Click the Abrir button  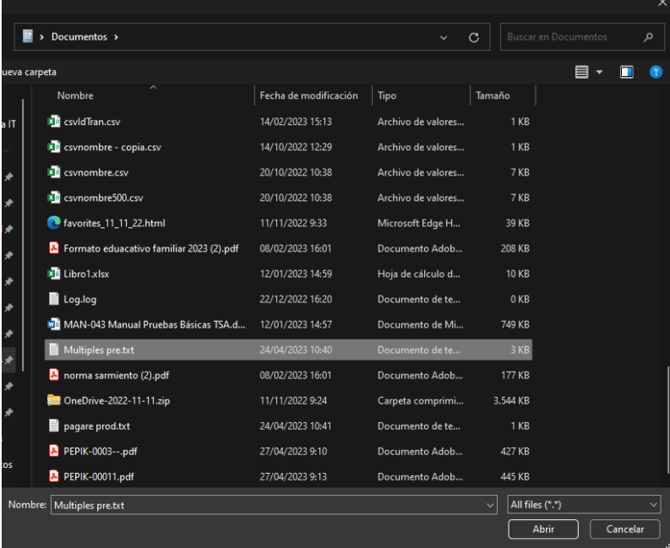(x=543, y=529)
